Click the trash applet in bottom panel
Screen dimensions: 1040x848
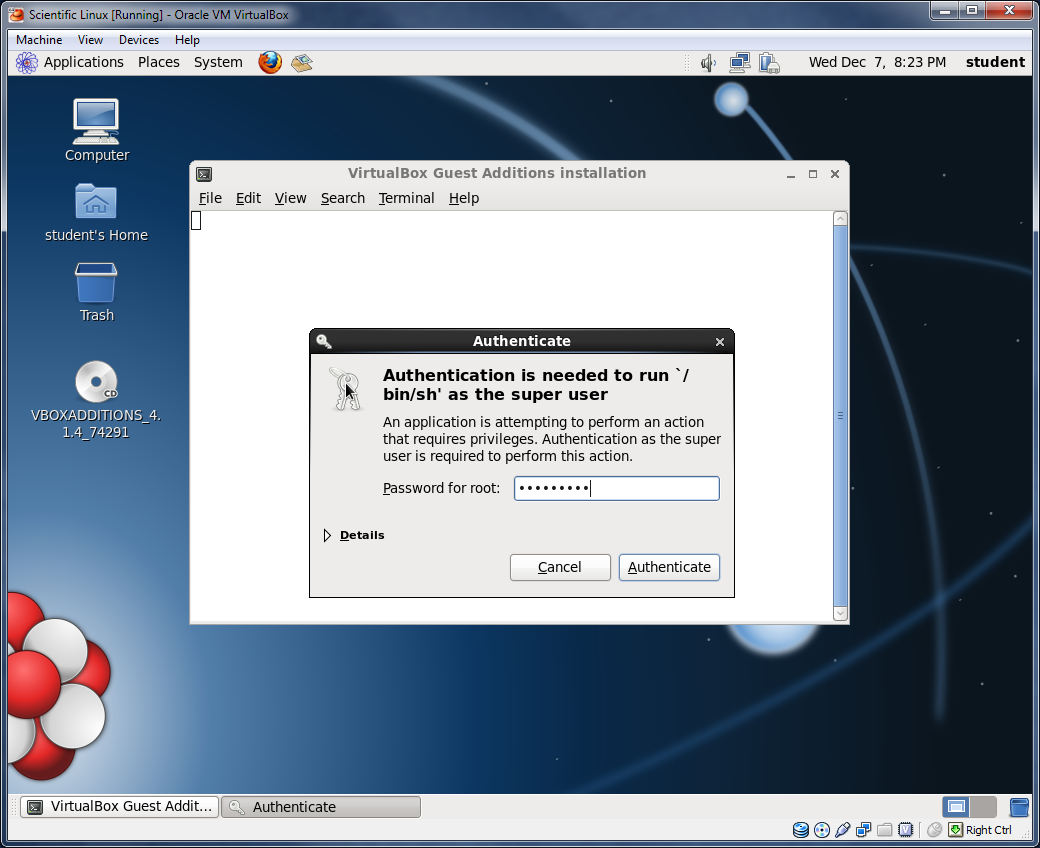click(x=1019, y=807)
